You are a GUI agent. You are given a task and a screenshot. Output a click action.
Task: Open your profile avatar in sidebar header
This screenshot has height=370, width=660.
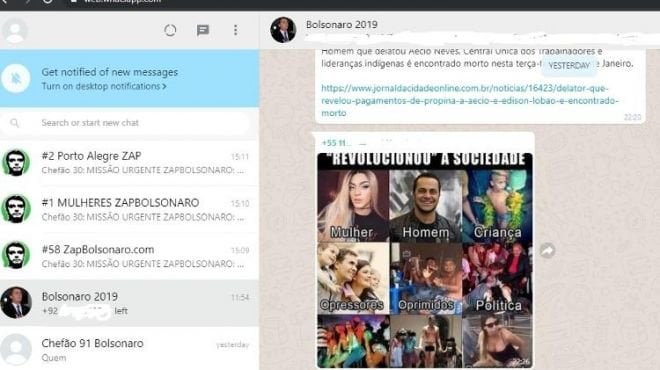point(15,30)
